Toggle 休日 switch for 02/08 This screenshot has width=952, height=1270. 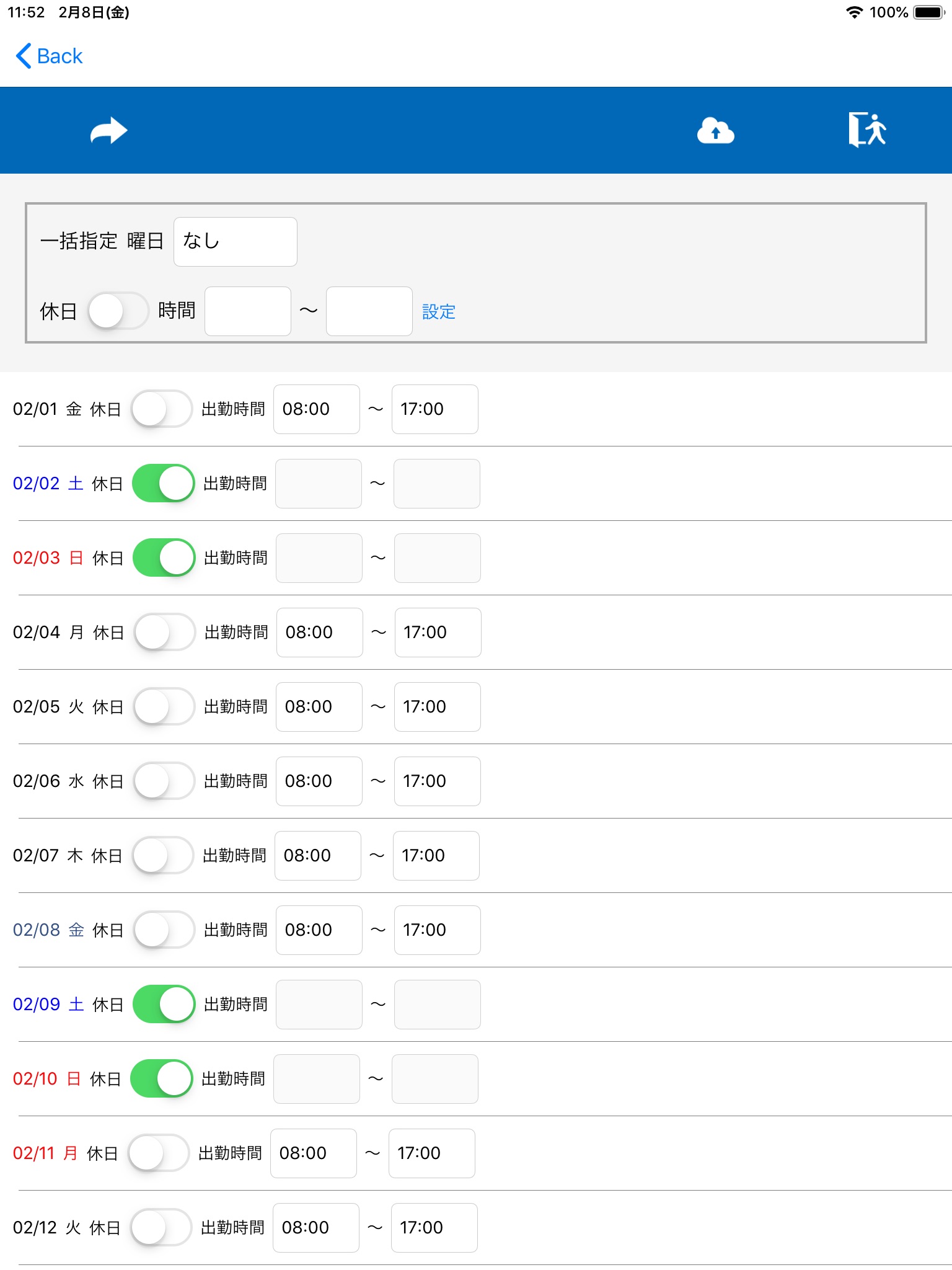[x=164, y=930]
